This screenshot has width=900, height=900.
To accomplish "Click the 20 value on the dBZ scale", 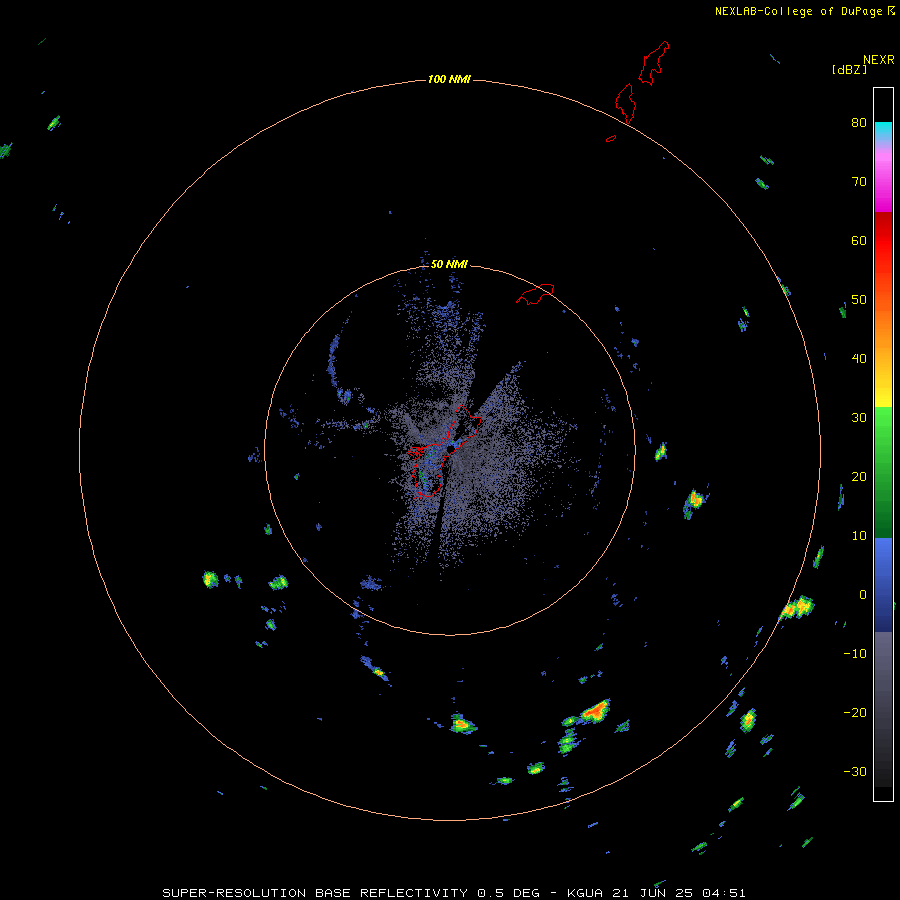I will [859, 476].
